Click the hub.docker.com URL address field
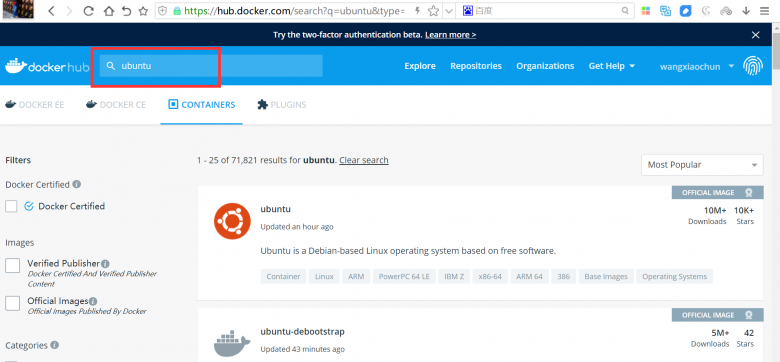 293,10
